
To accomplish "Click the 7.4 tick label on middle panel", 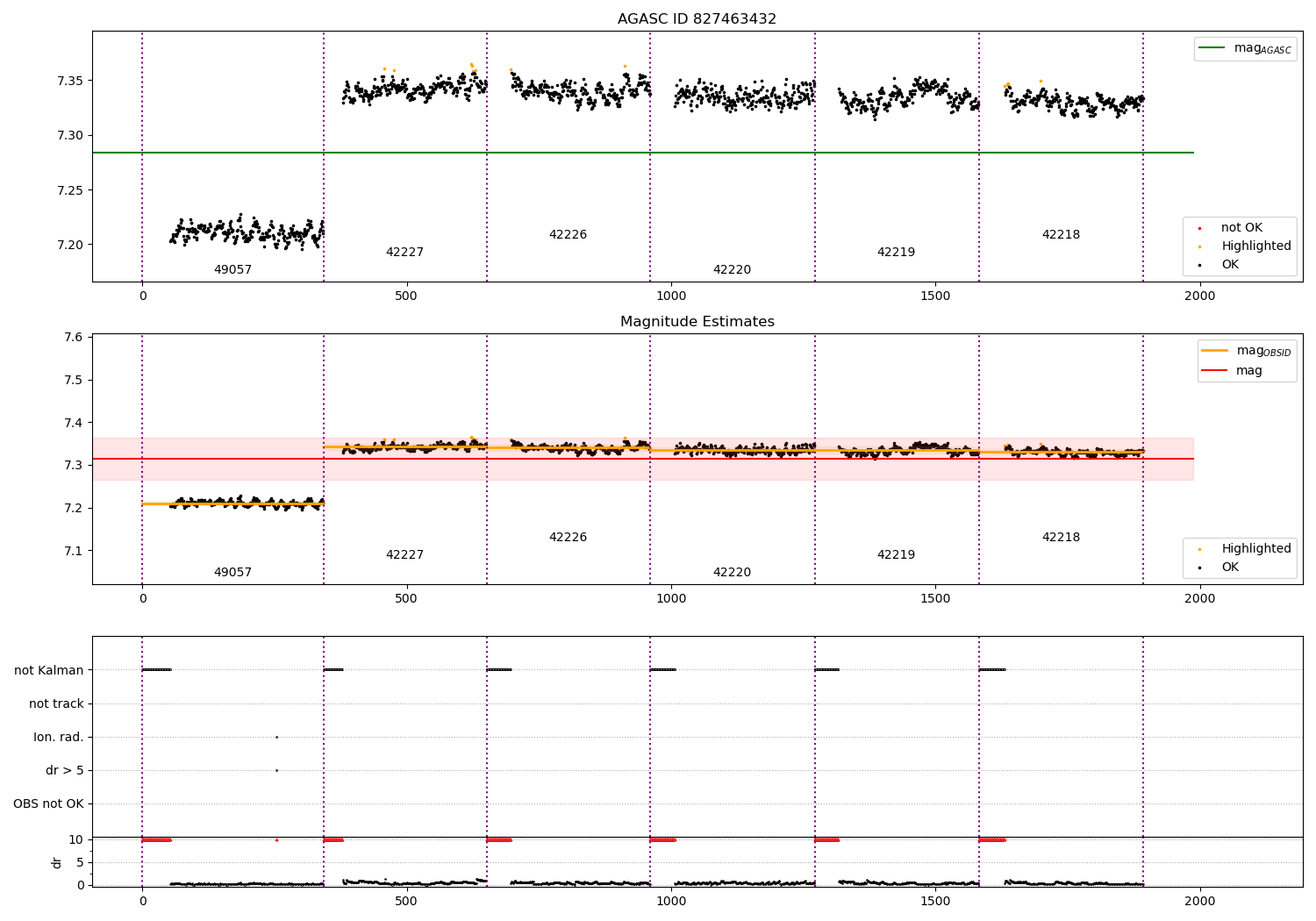I will [x=74, y=423].
